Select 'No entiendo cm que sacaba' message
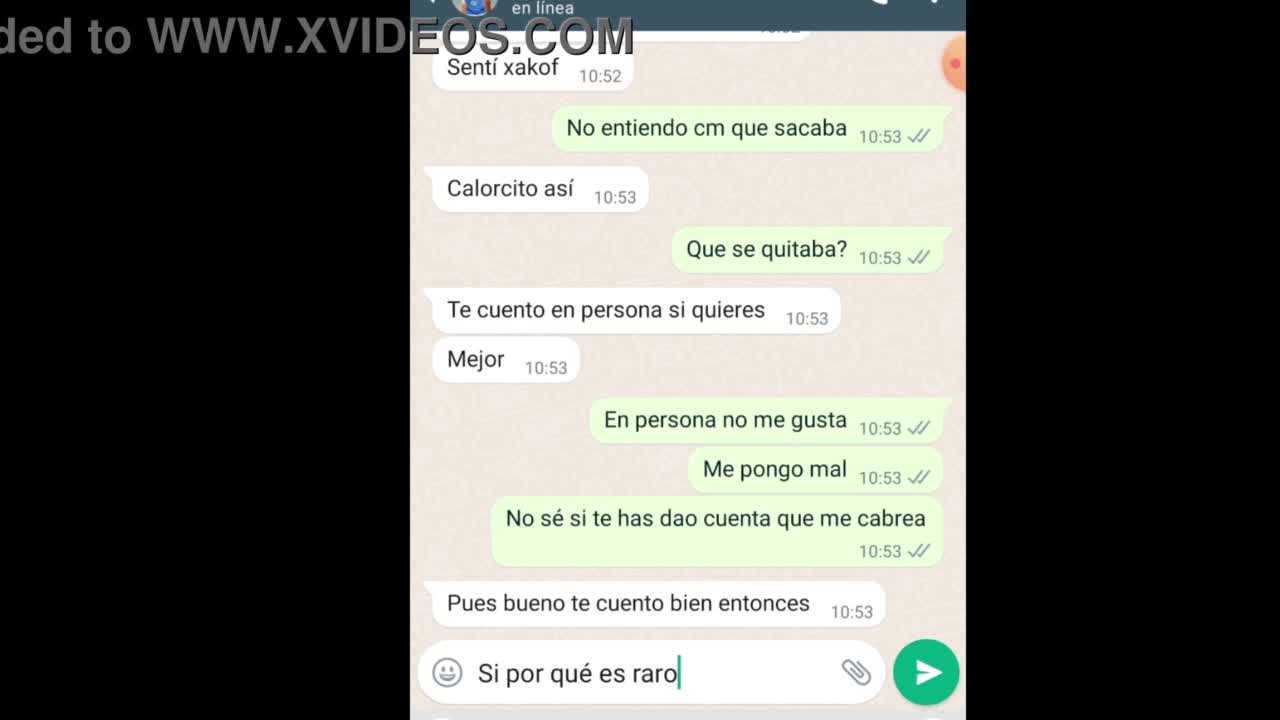This screenshot has height=720, width=1280. [748, 129]
